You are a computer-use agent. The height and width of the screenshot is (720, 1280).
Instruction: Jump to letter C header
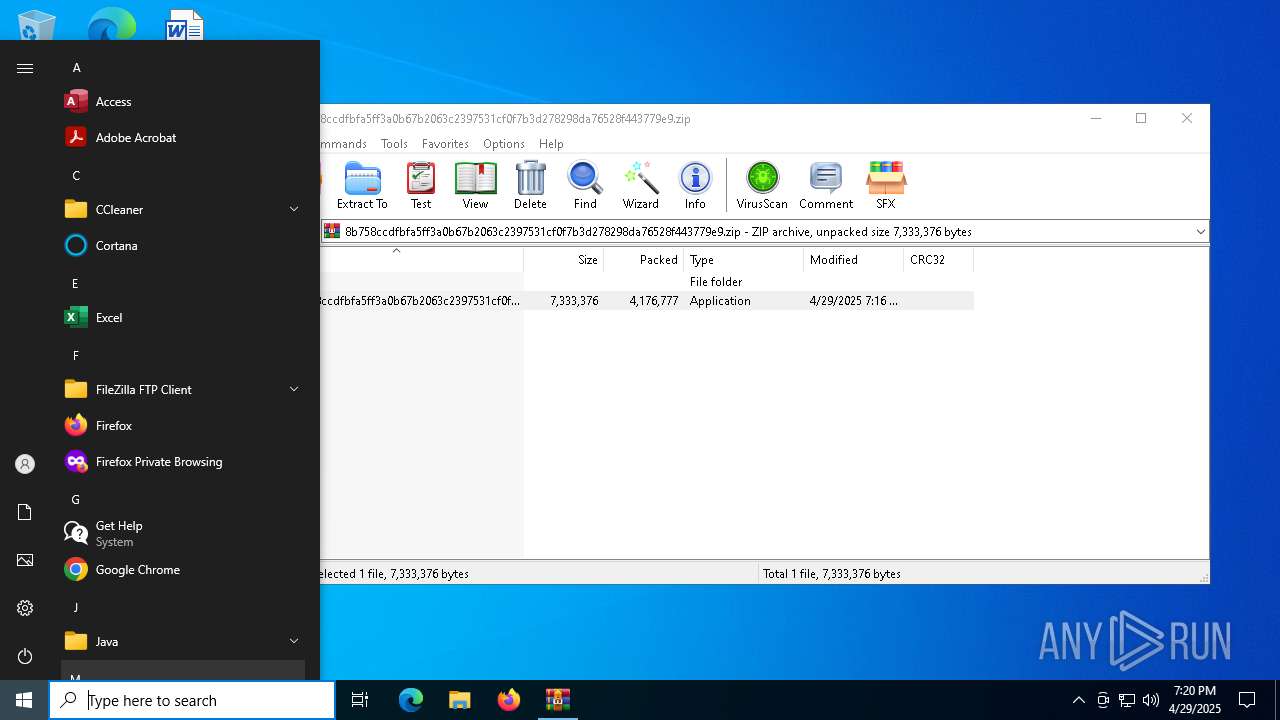(x=76, y=176)
